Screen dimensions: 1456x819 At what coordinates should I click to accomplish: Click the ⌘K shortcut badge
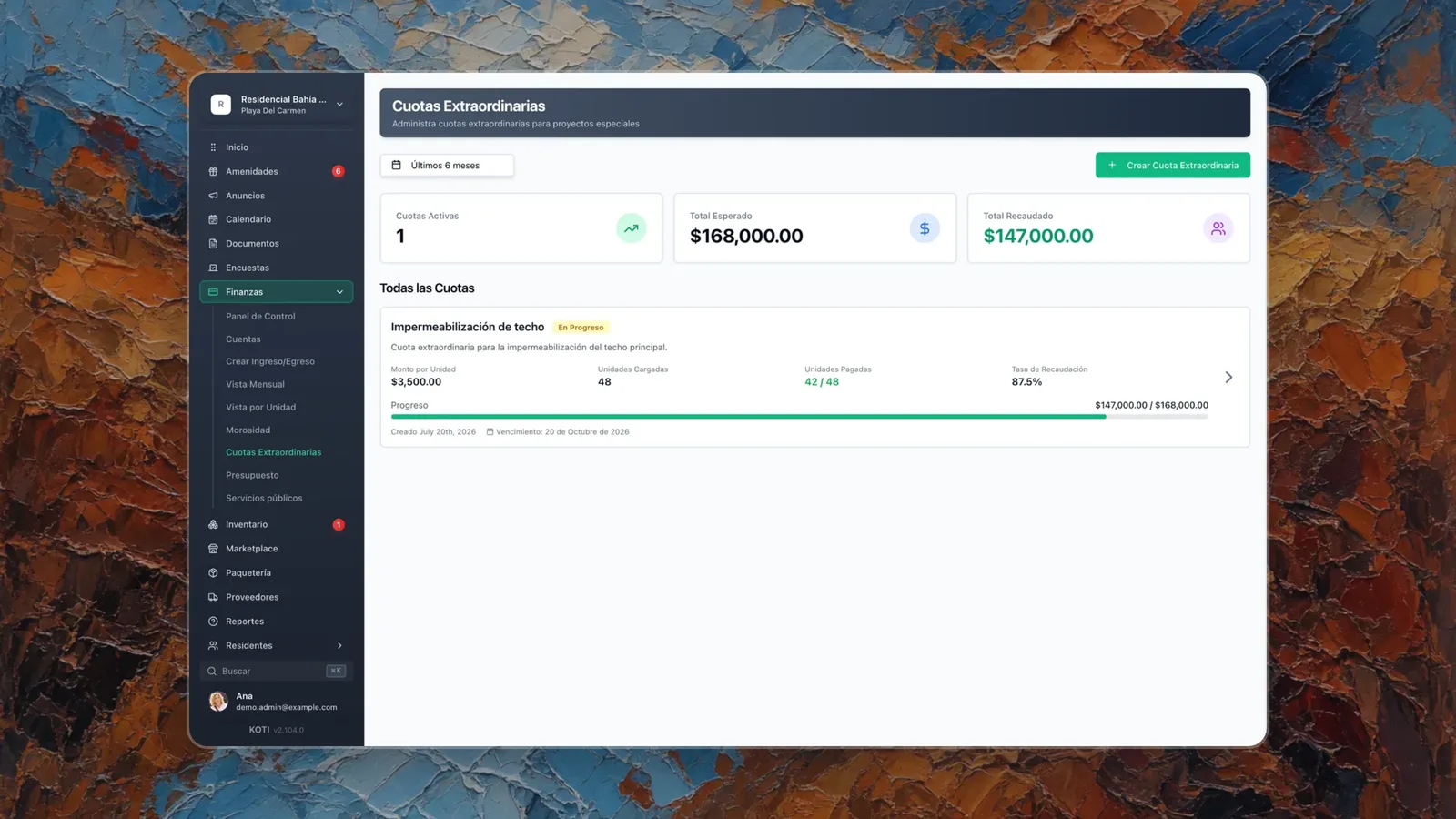point(336,672)
